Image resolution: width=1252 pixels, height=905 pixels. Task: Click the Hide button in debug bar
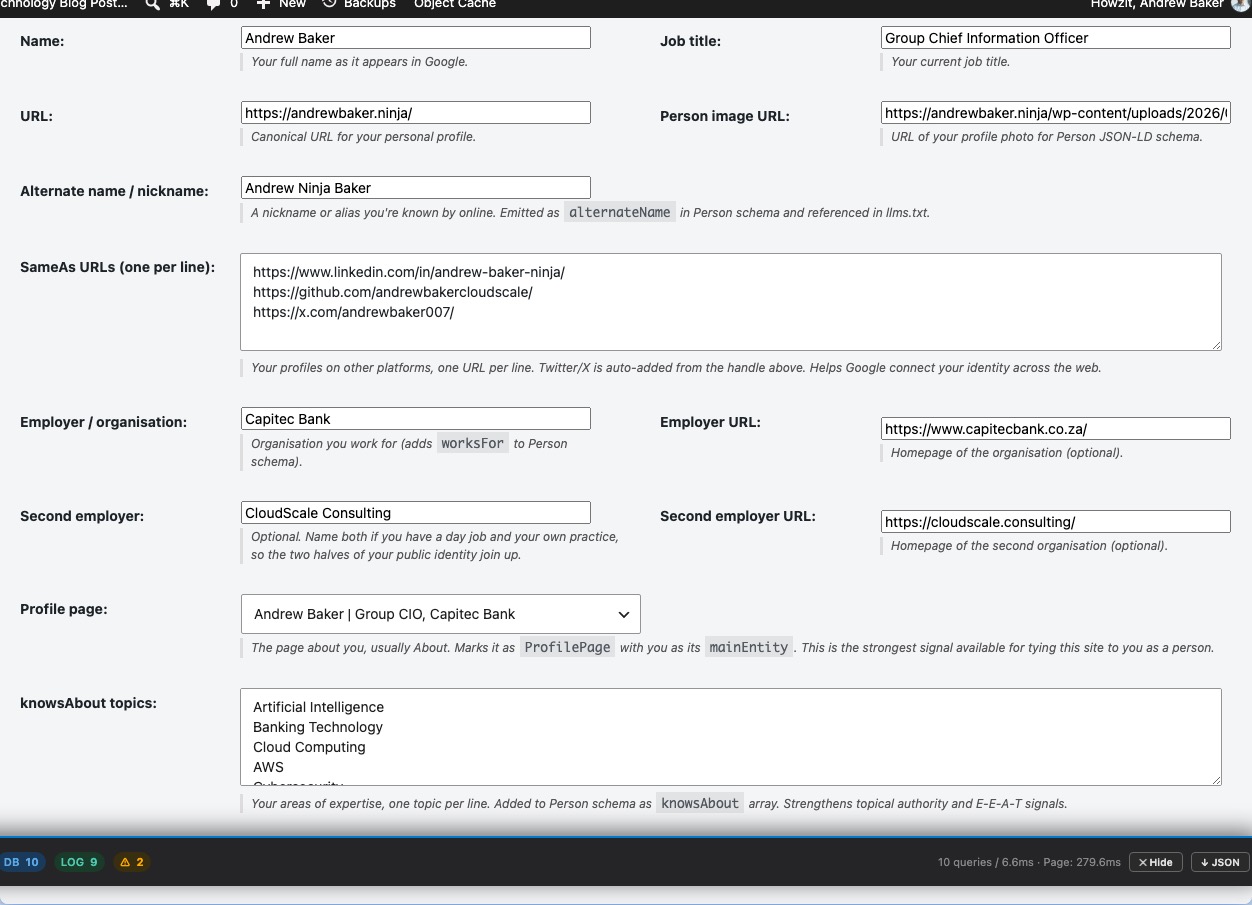coord(1156,862)
